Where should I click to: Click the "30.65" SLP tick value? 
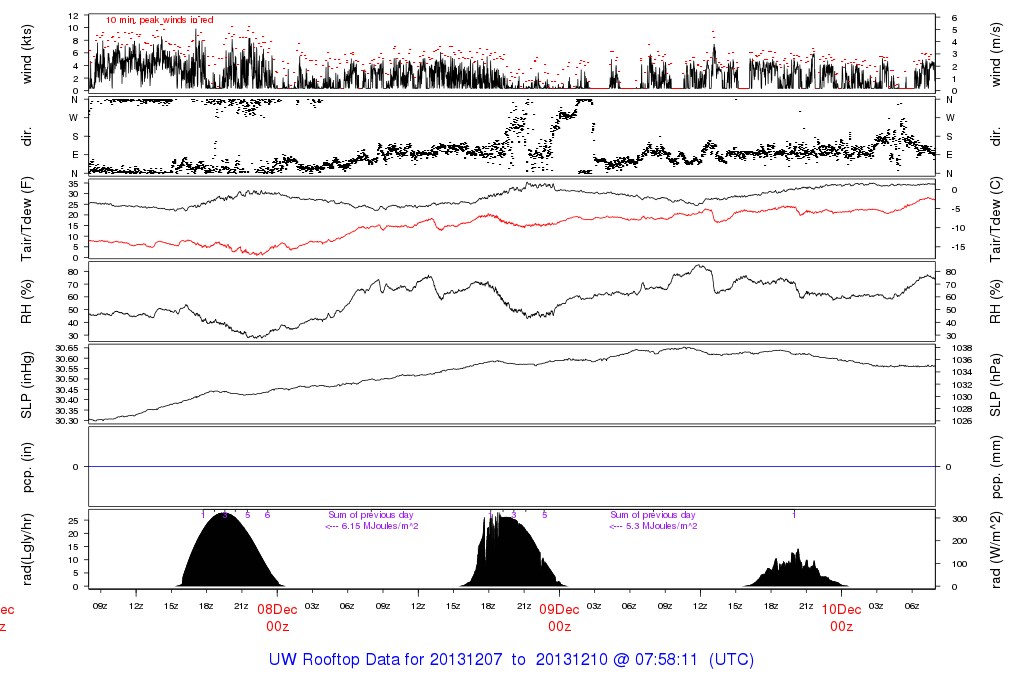(67, 348)
